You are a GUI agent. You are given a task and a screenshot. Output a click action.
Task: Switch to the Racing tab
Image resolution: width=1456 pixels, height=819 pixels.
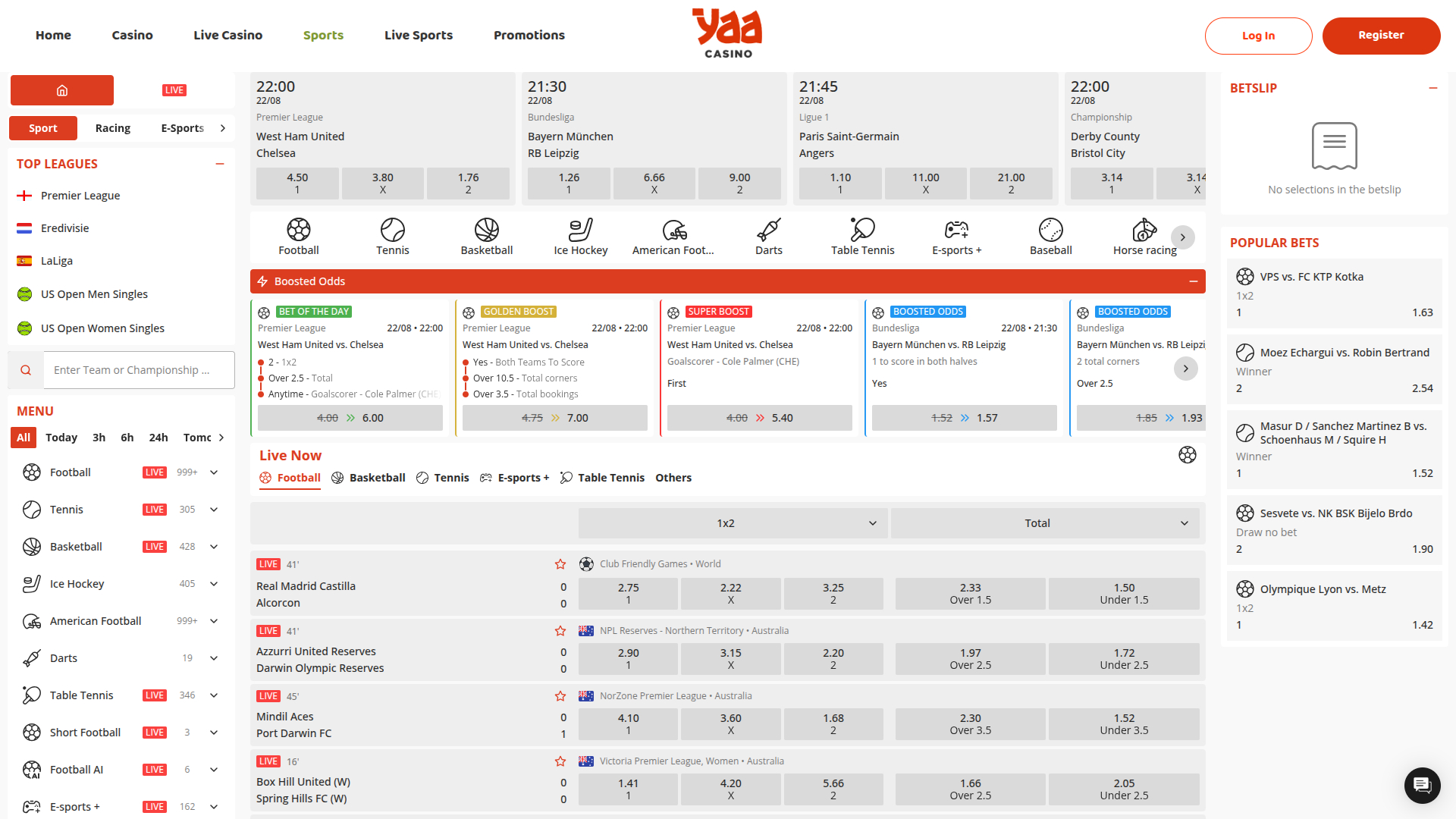pyautogui.click(x=112, y=127)
